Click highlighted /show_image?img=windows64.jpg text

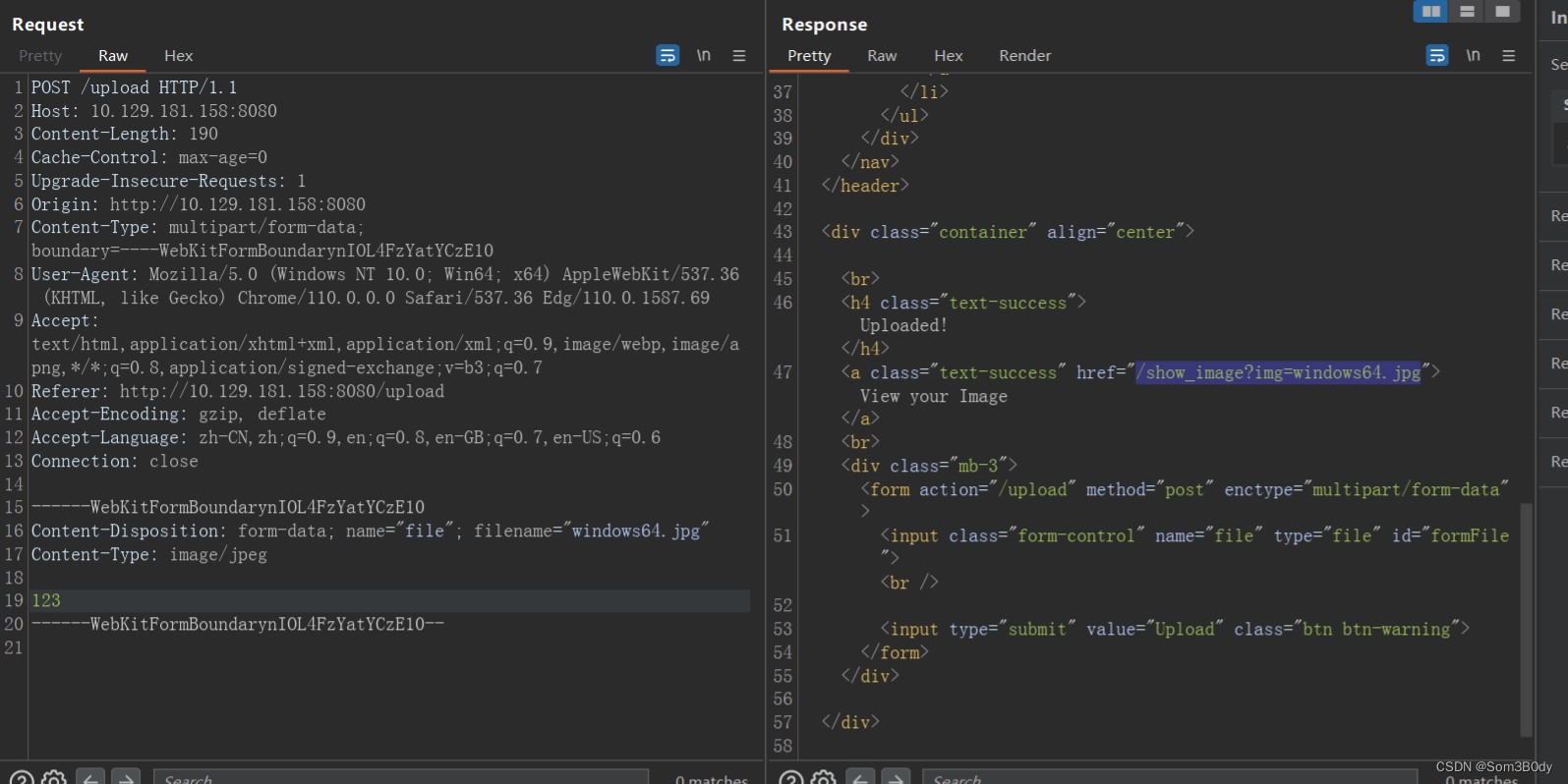pos(1278,372)
